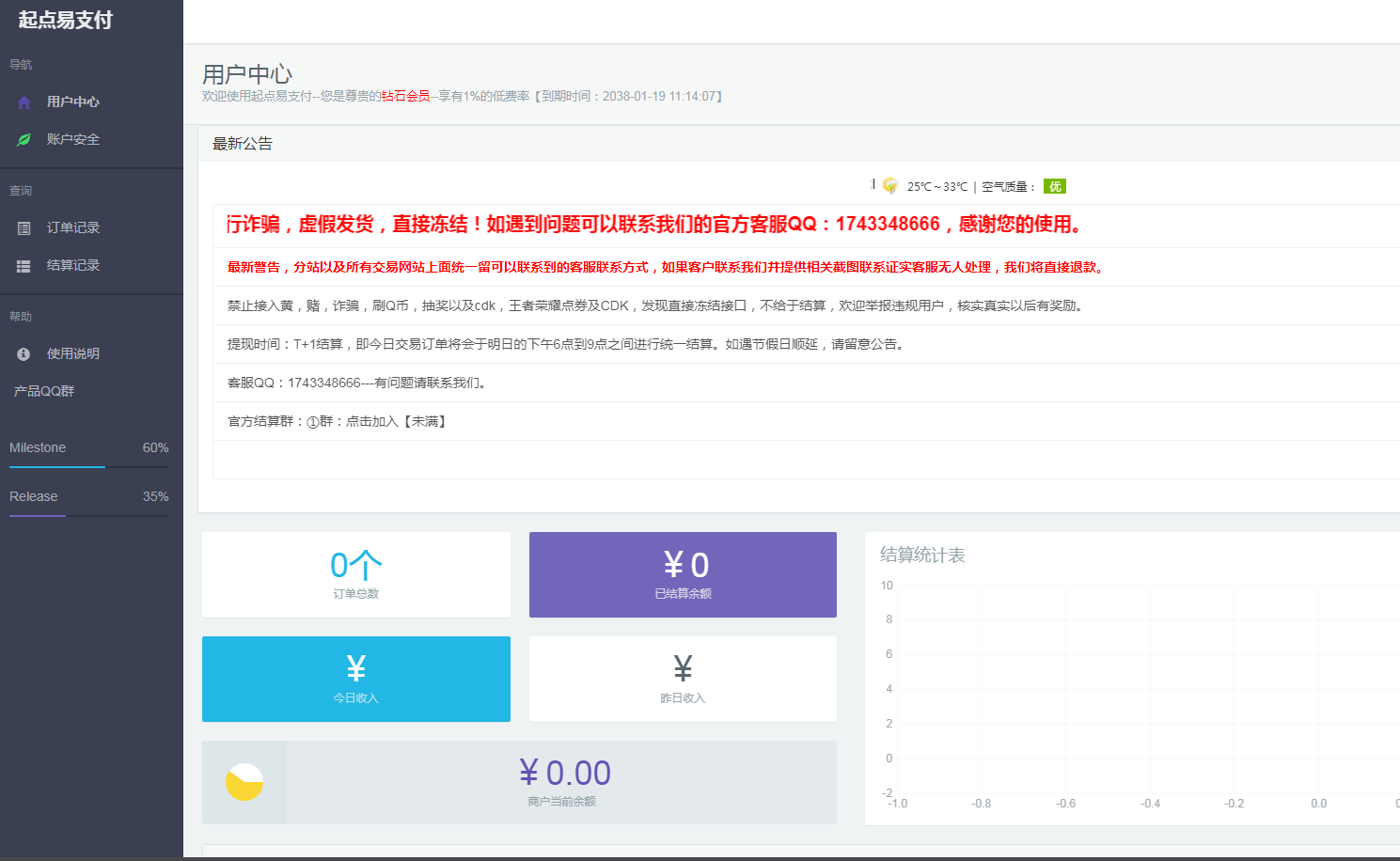Image resolution: width=1400 pixels, height=861 pixels.
Task: Click the green leaf icon for 账户安全
Action: pos(23,138)
